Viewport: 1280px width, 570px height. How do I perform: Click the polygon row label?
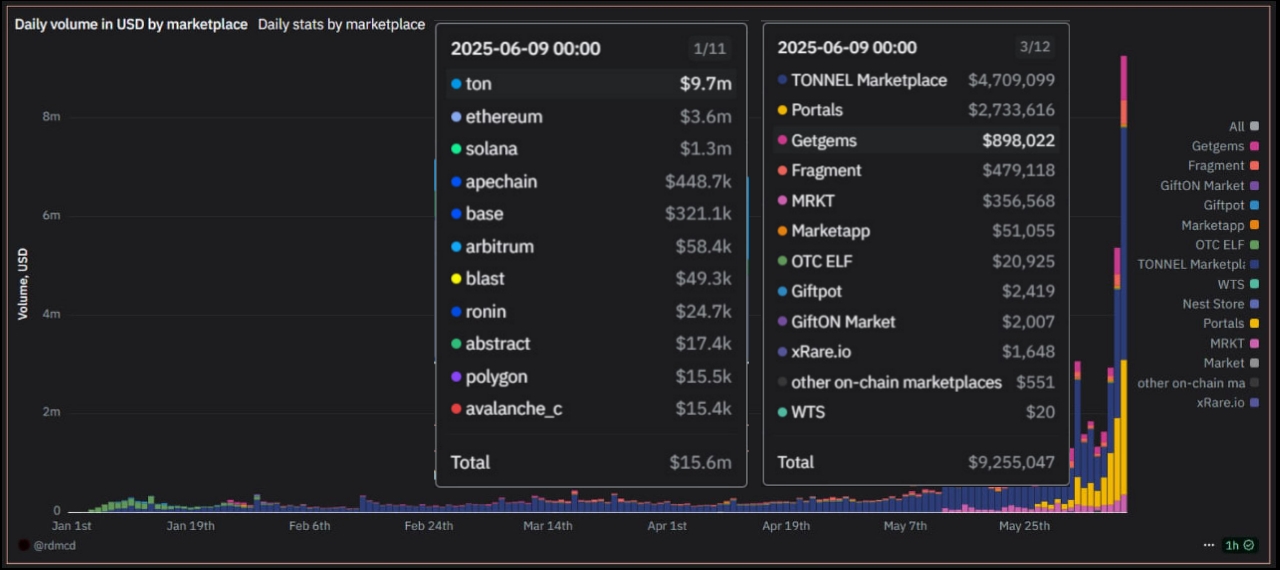496,376
